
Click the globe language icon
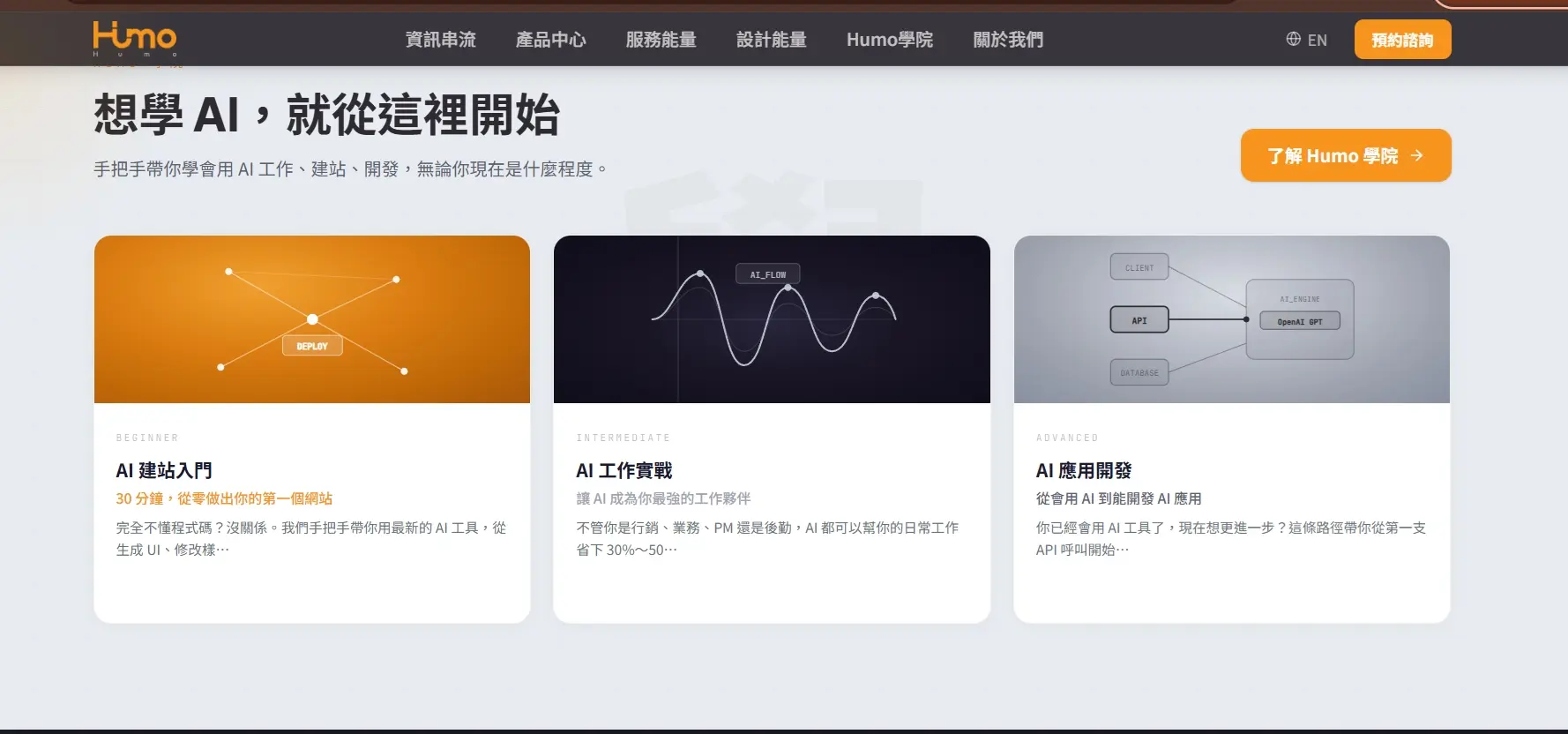click(x=1293, y=39)
